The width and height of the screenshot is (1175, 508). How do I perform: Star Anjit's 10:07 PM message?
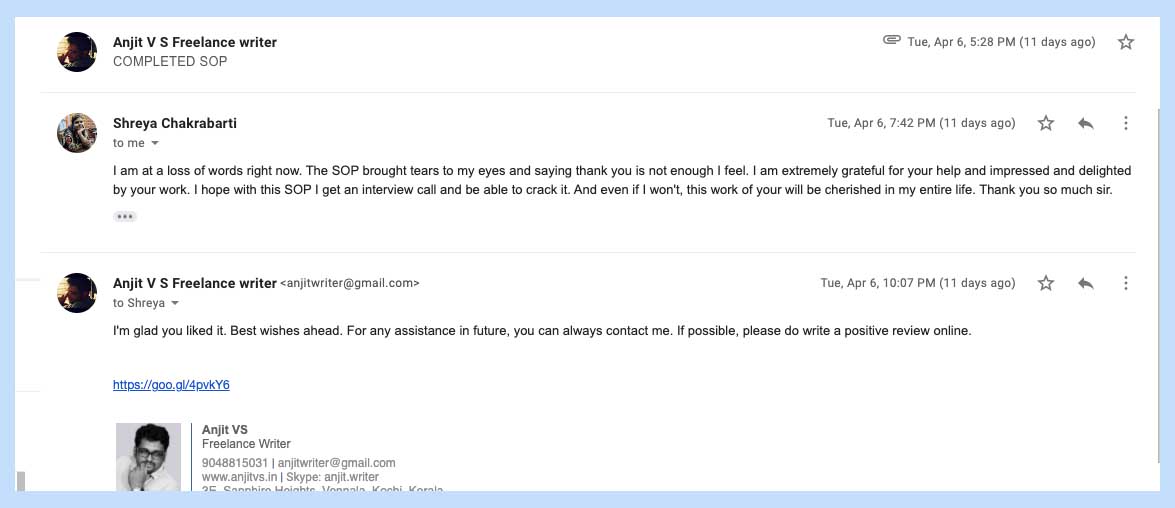point(1046,283)
